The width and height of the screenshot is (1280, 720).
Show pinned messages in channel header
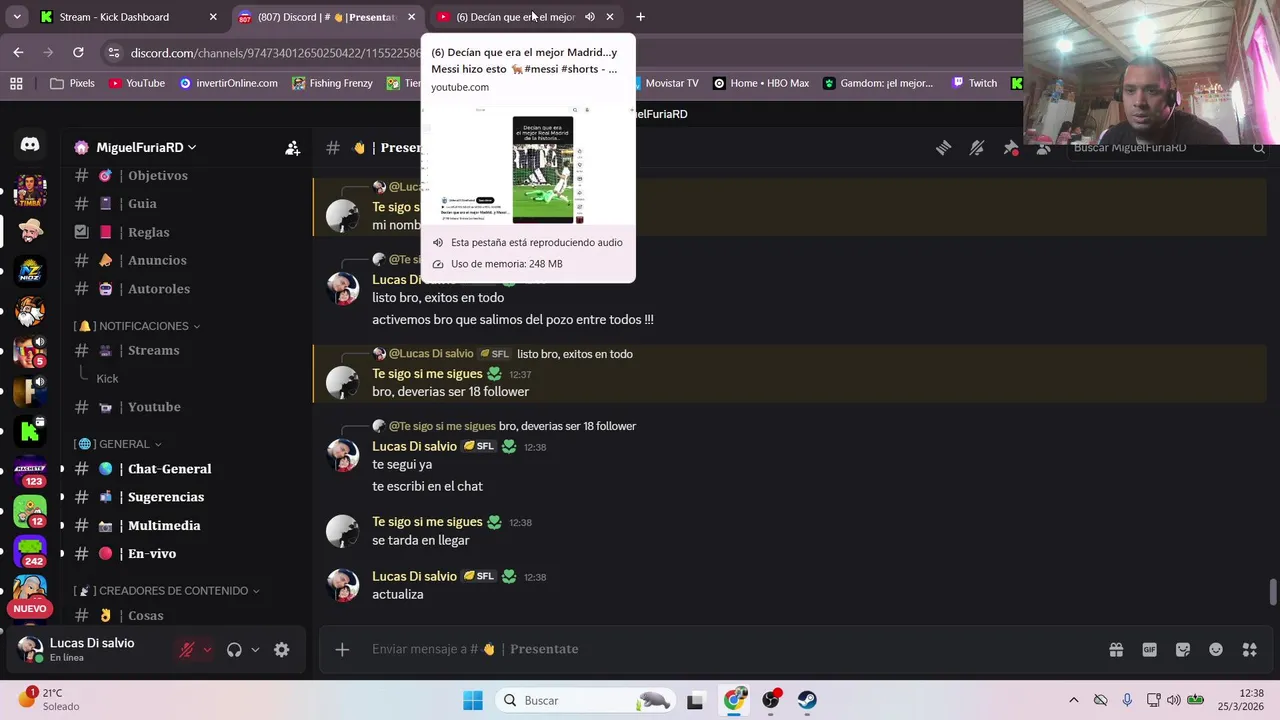(1011, 148)
